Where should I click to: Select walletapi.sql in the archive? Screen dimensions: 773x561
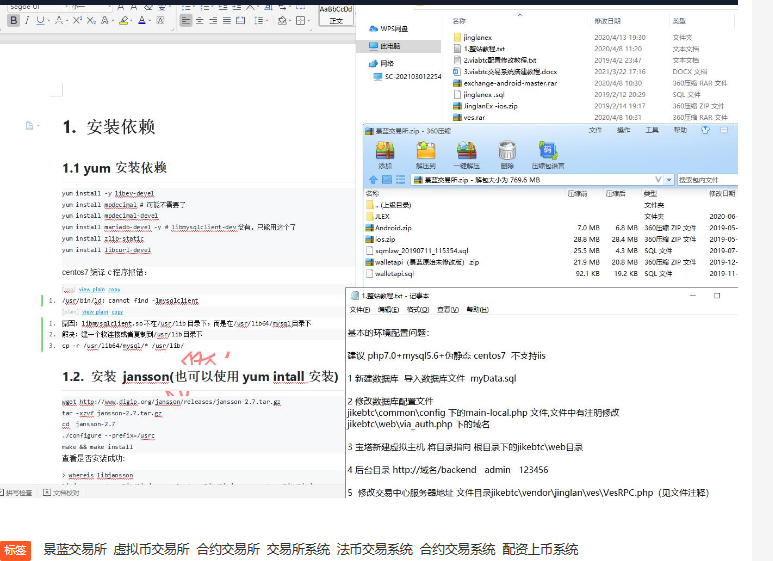click(390, 274)
